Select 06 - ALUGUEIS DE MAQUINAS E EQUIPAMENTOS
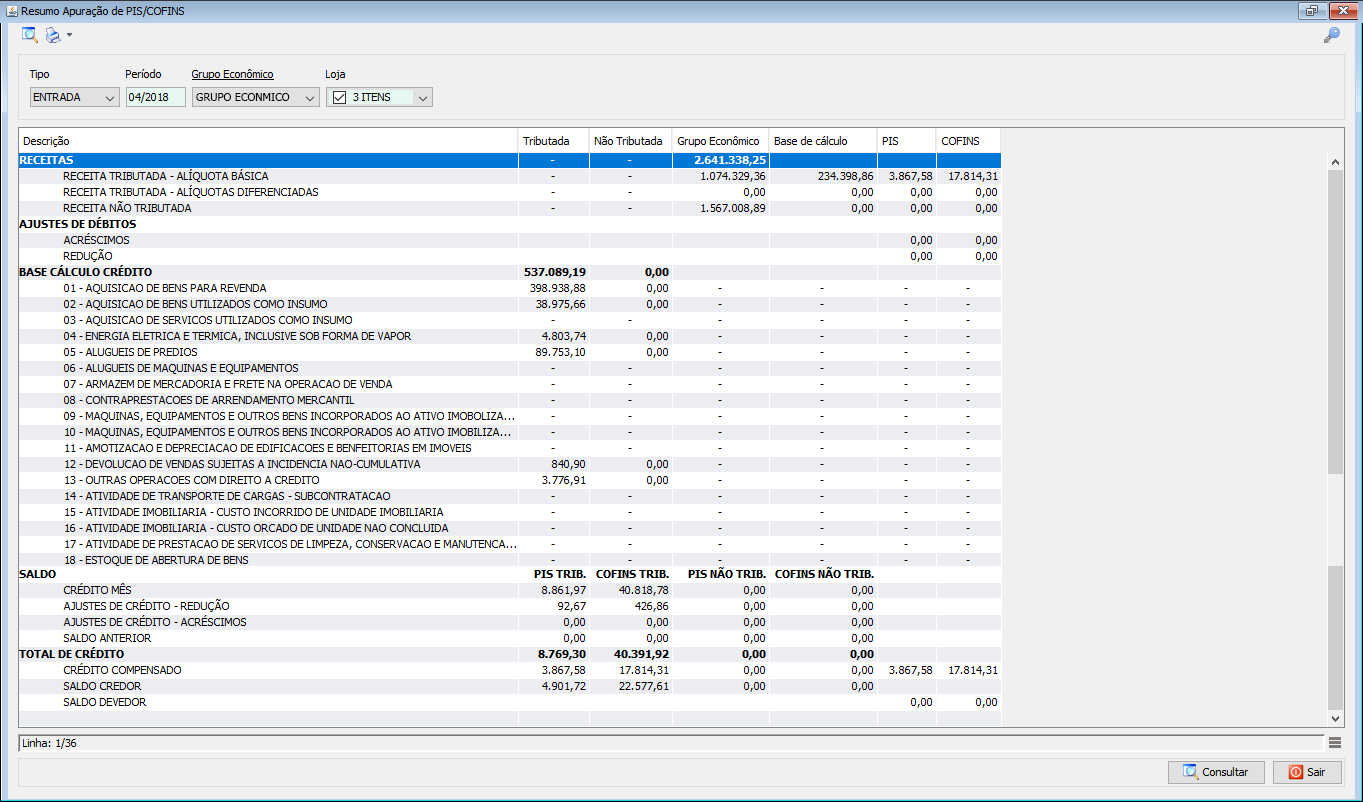The width and height of the screenshot is (1363, 802). (x=510, y=368)
